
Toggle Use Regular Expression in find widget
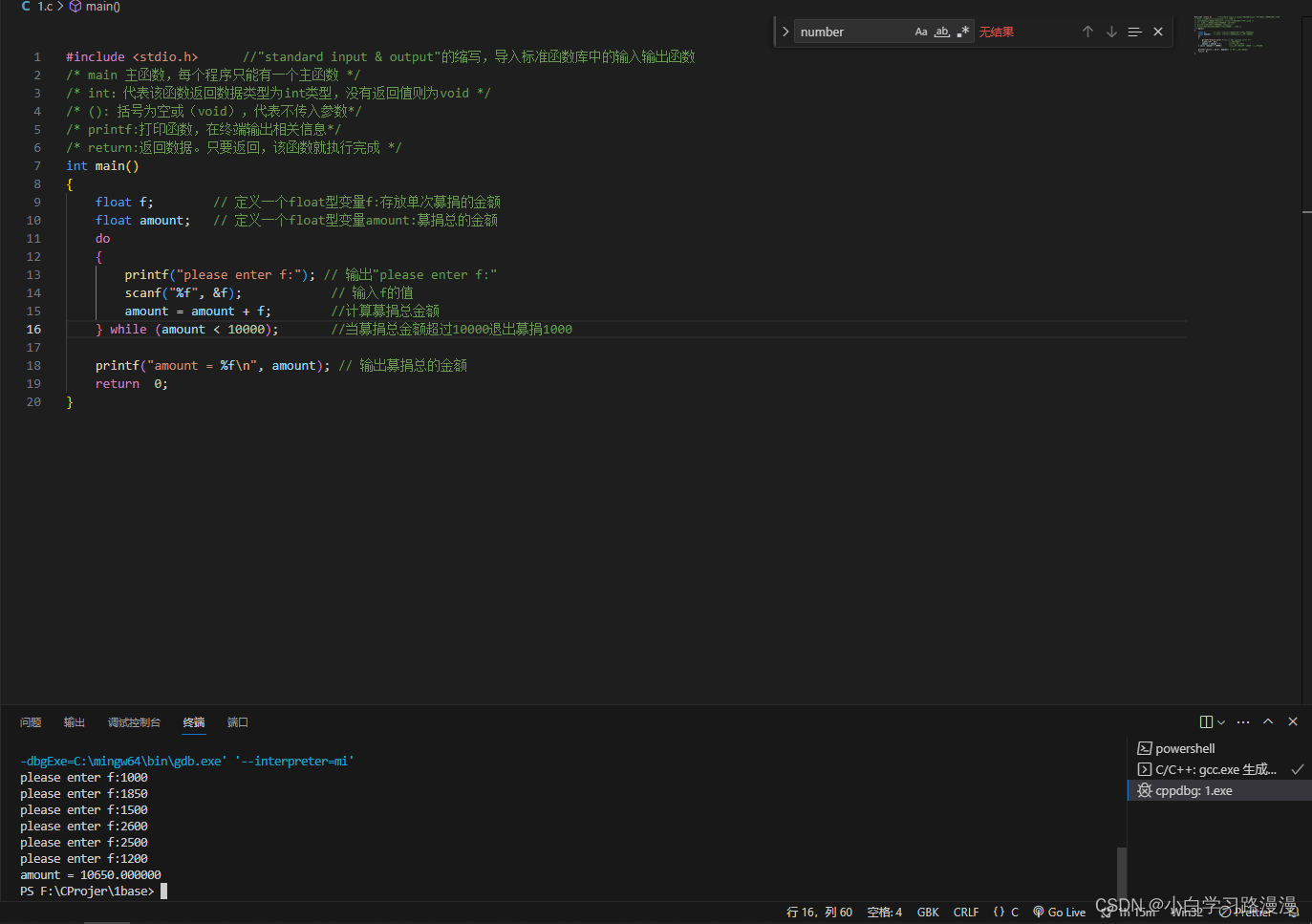pyautogui.click(x=963, y=32)
